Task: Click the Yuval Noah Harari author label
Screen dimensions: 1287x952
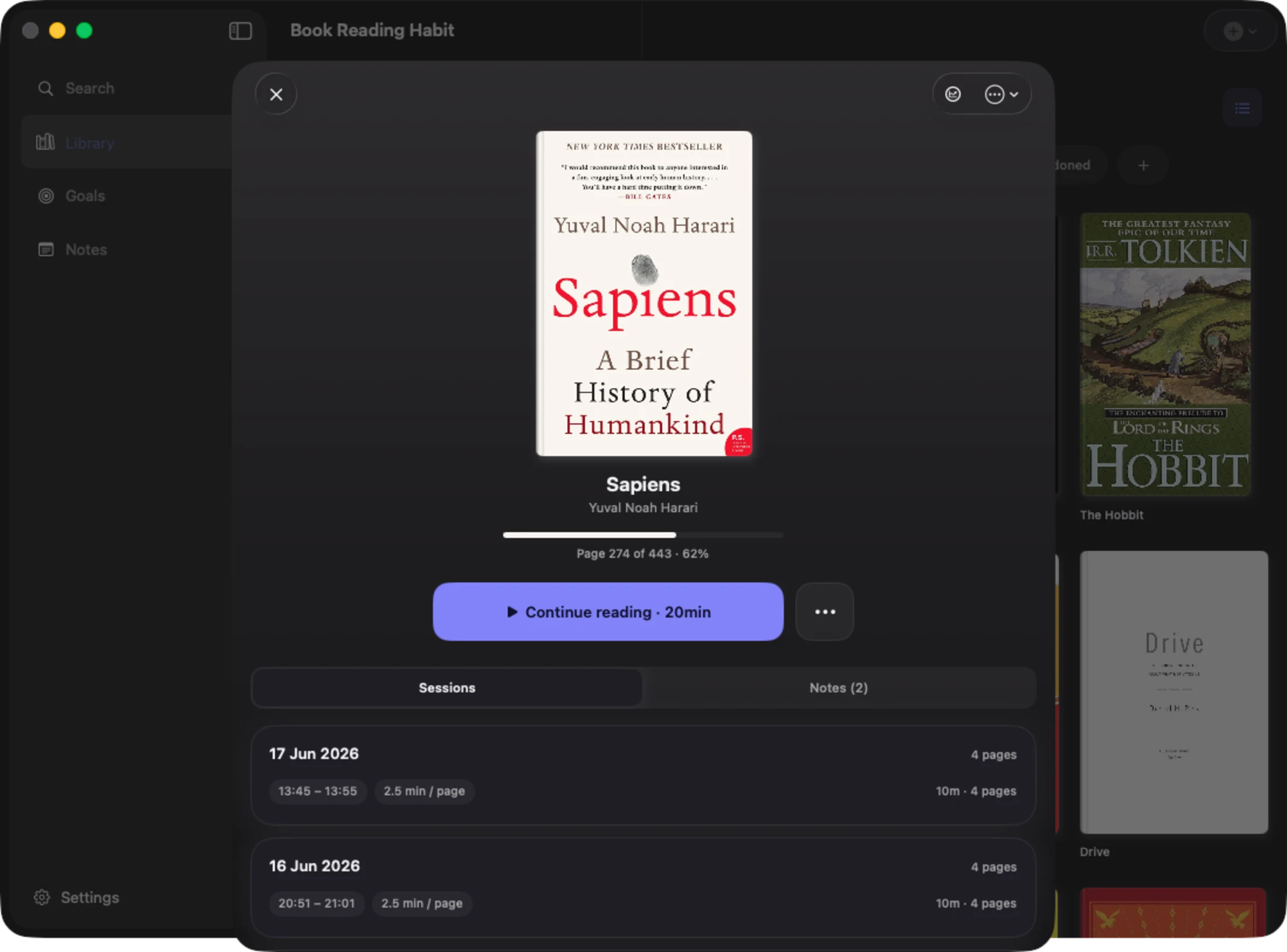Action: point(643,508)
